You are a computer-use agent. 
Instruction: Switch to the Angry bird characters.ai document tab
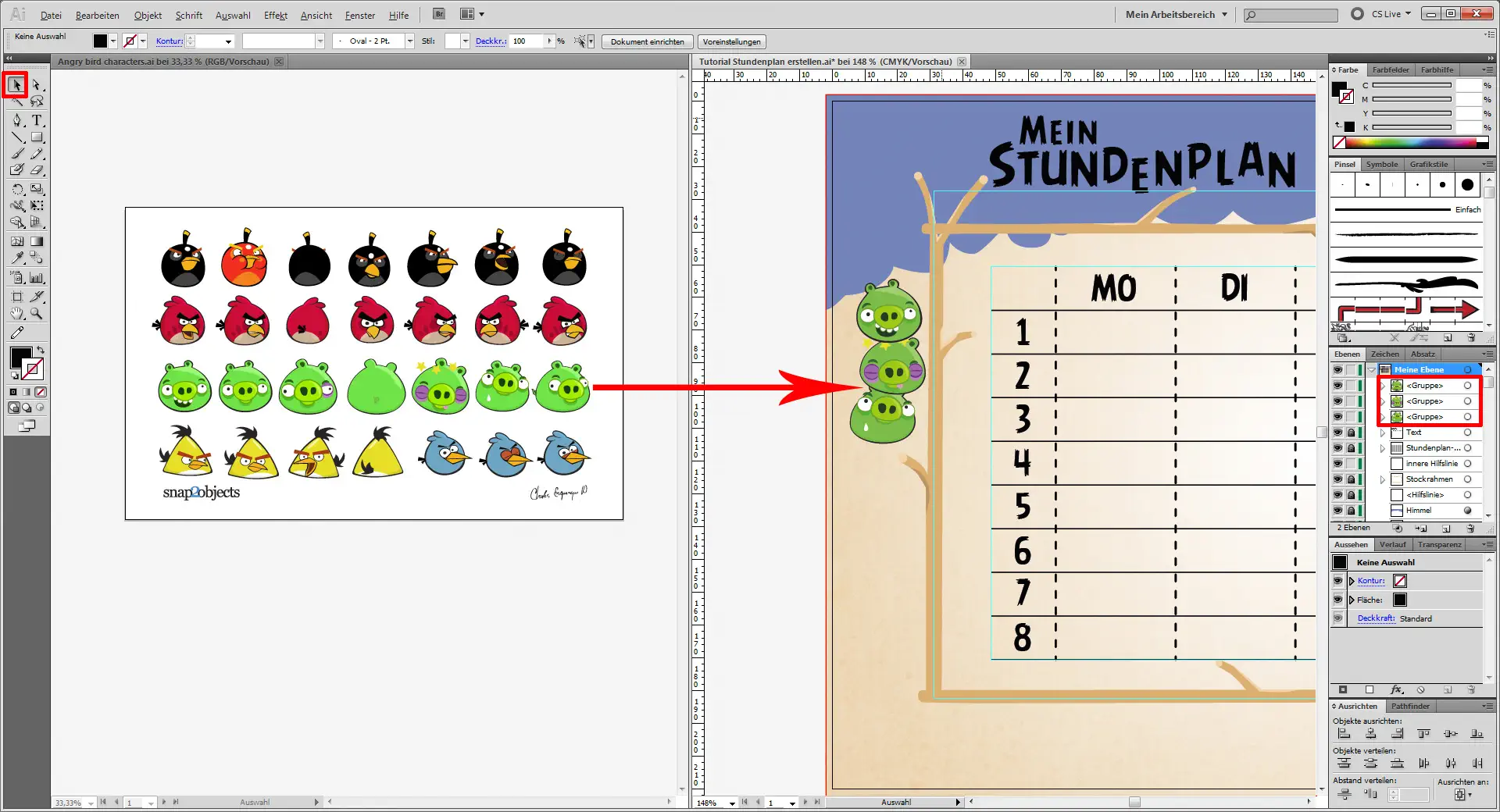(x=164, y=62)
